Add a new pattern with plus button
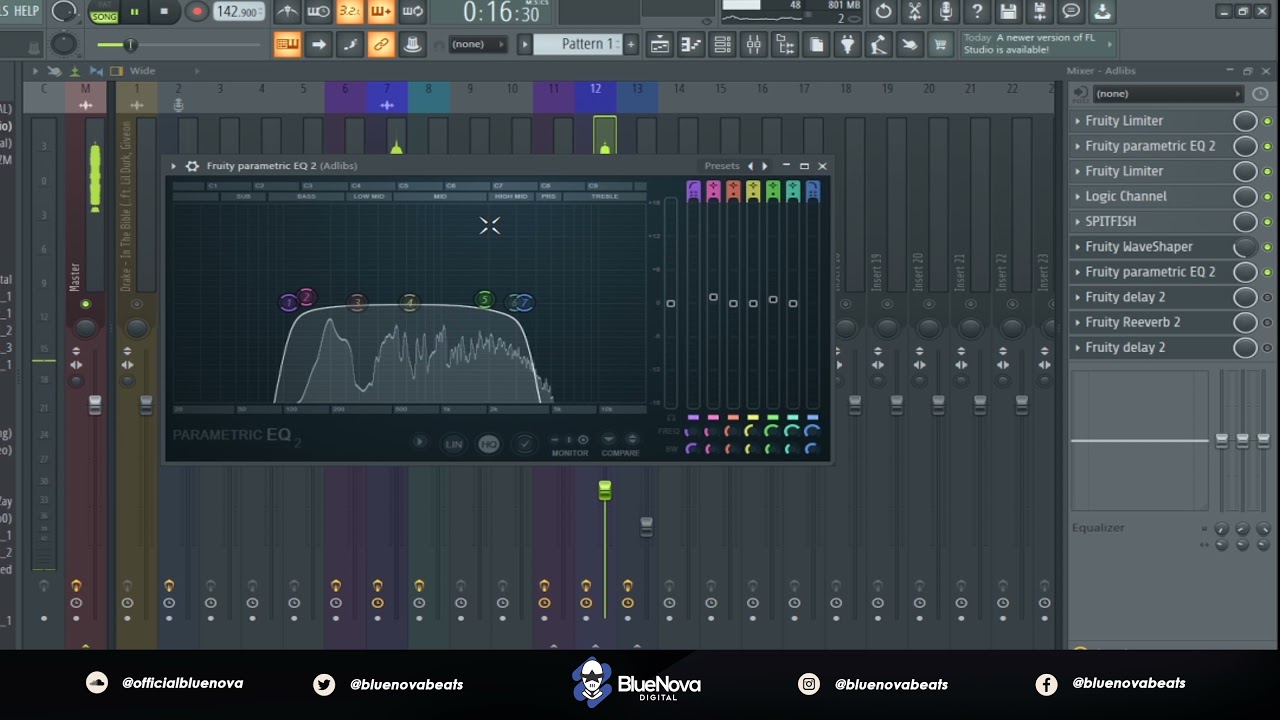This screenshot has width=1280, height=720. tap(631, 44)
